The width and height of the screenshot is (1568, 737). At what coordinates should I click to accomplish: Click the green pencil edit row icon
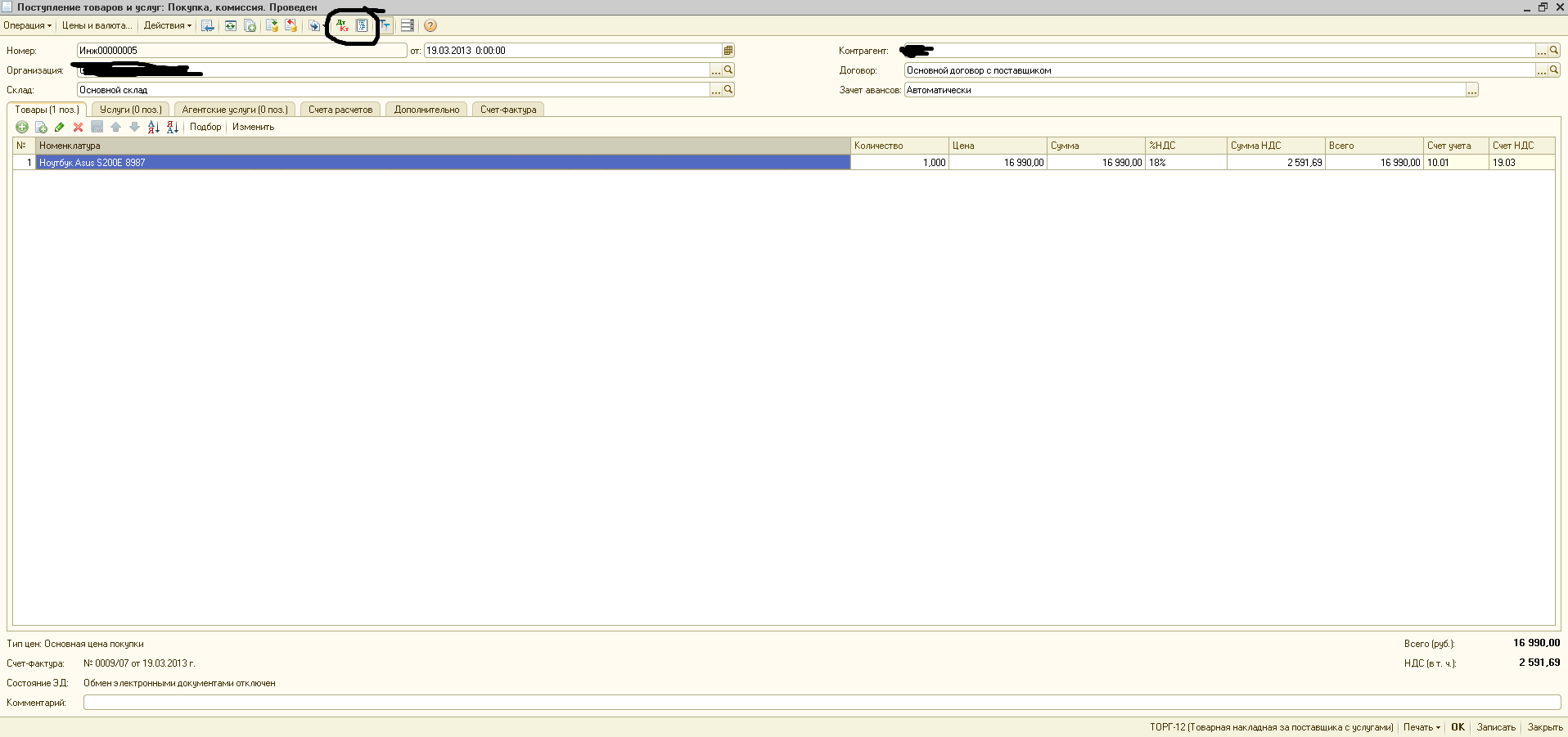pos(60,127)
